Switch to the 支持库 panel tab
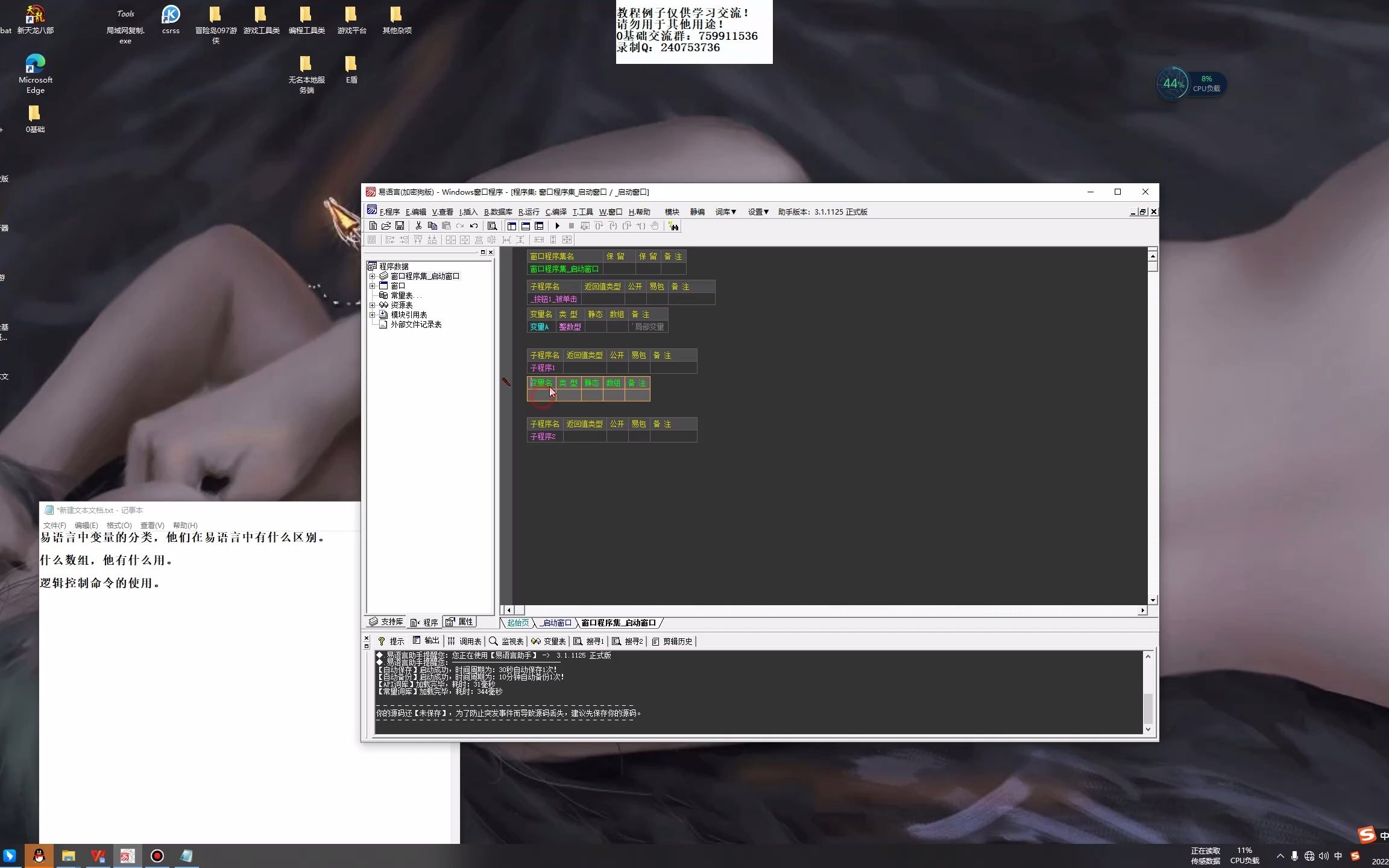This screenshot has height=868, width=1389. [x=386, y=621]
